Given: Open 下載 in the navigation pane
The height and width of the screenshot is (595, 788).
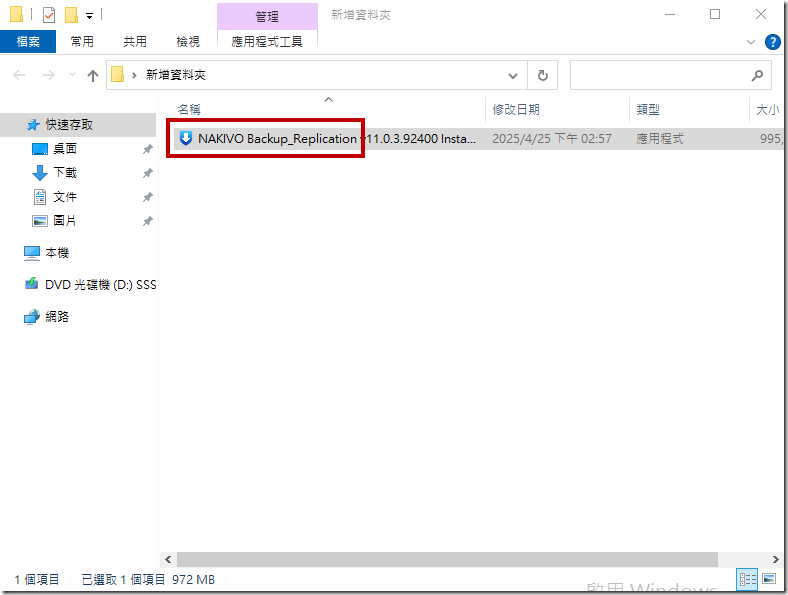Looking at the screenshot, I should coord(65,173).
